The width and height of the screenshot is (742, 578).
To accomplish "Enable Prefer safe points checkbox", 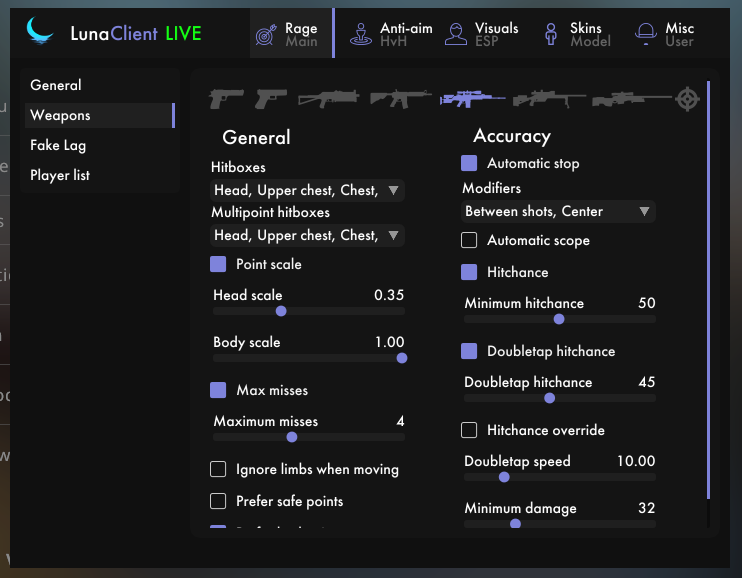I will click(218, 501).
